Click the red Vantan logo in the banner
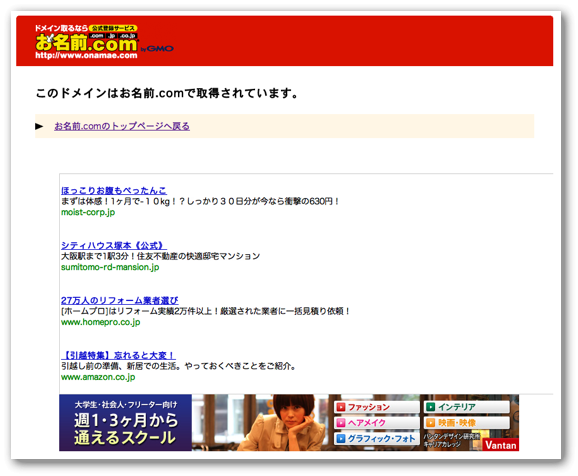The image size is (578, 476). 501,445
